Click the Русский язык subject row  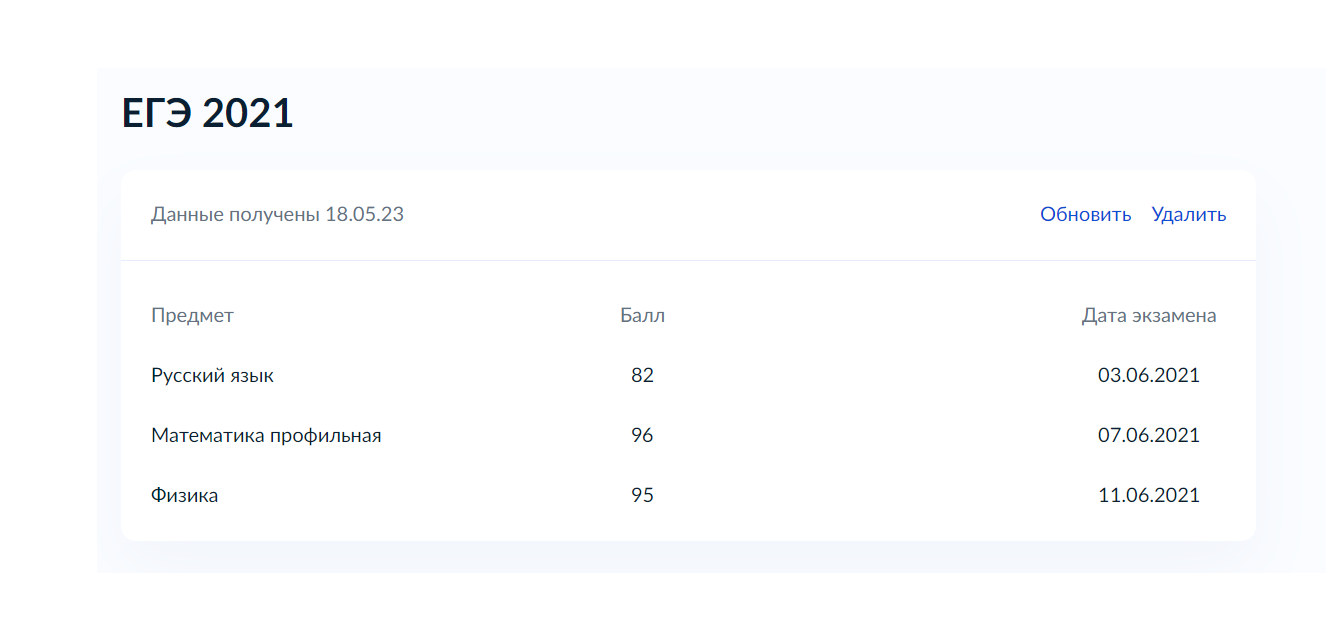pyautogui.click(x=212, y=376)
